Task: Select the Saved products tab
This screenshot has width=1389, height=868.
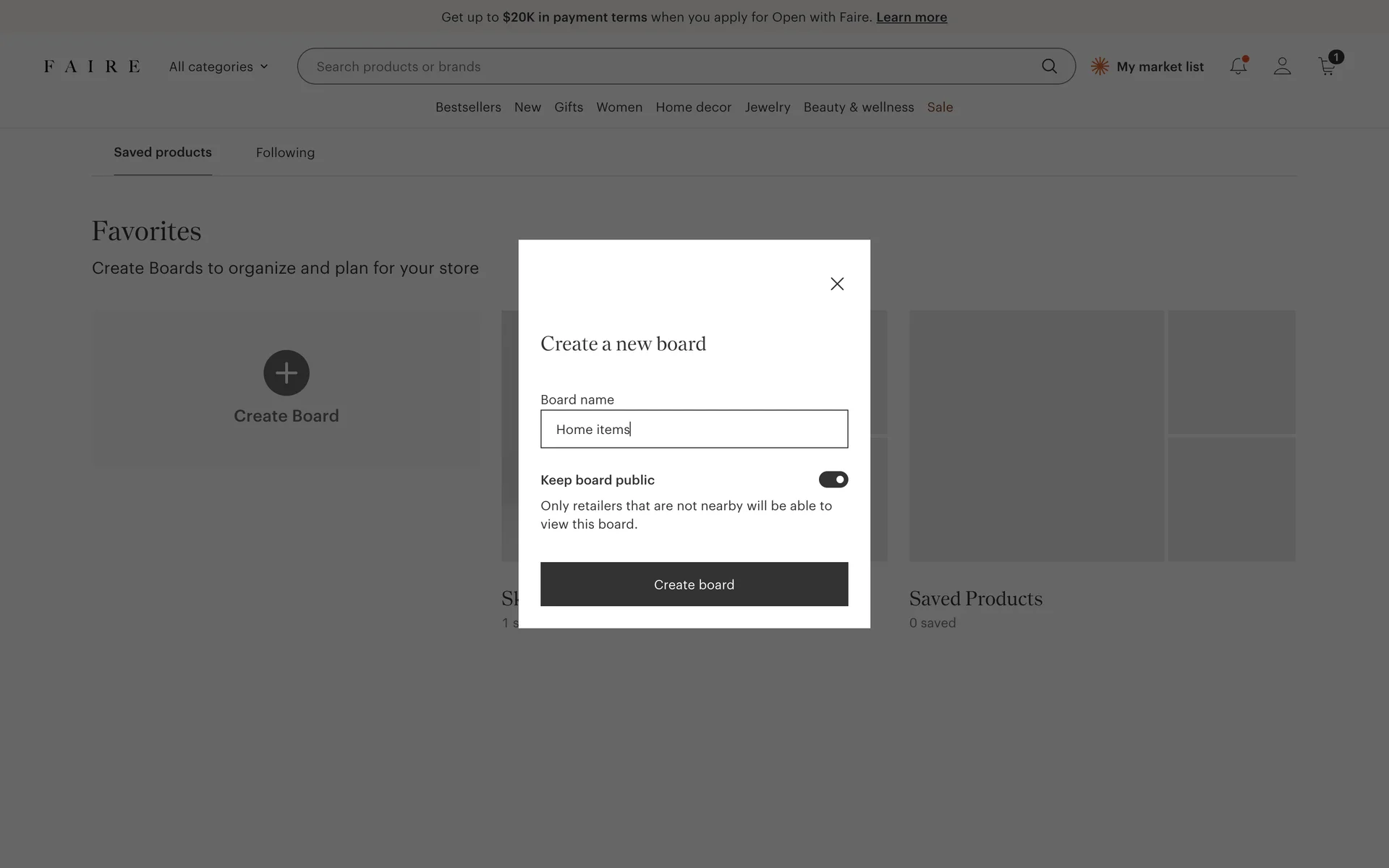Action: [x=163, y=153]
